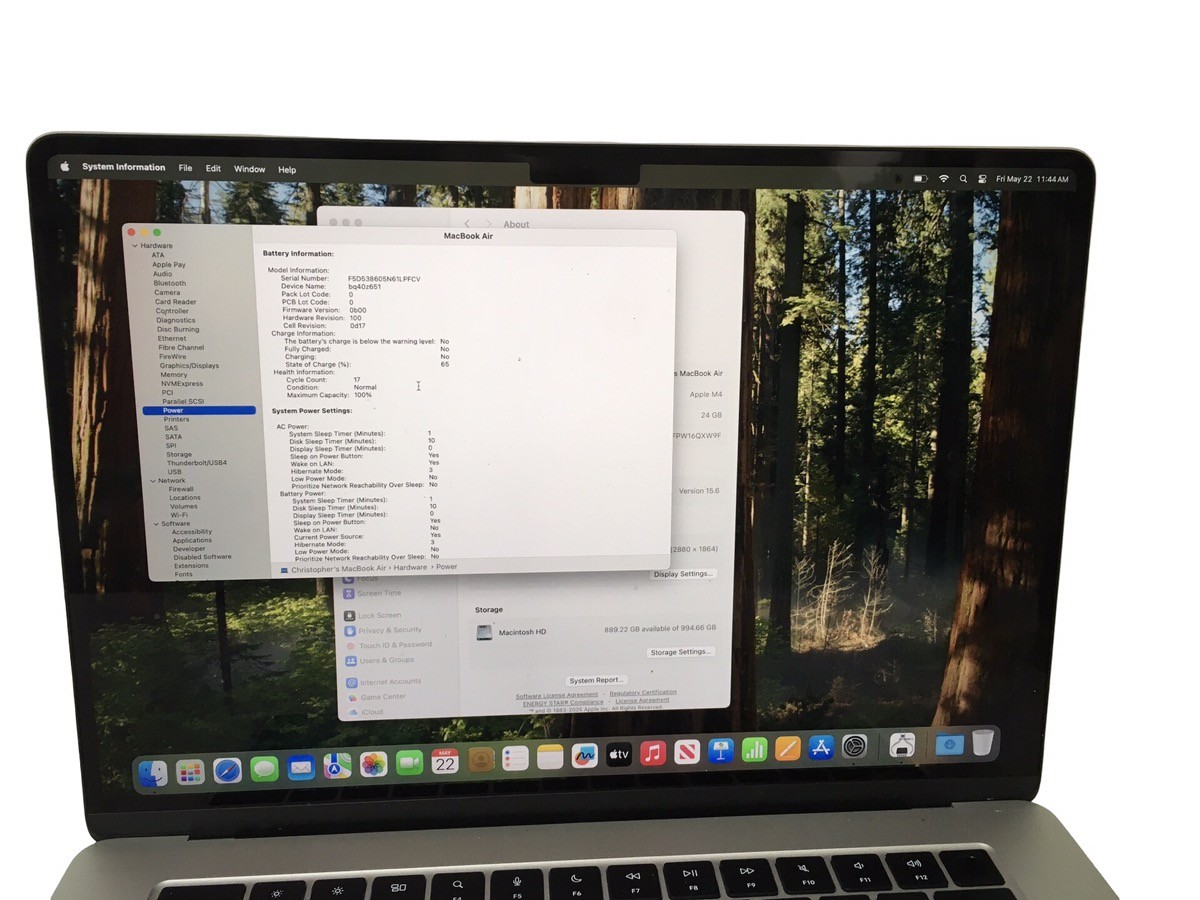Open the Edit menu

point(213,169)
